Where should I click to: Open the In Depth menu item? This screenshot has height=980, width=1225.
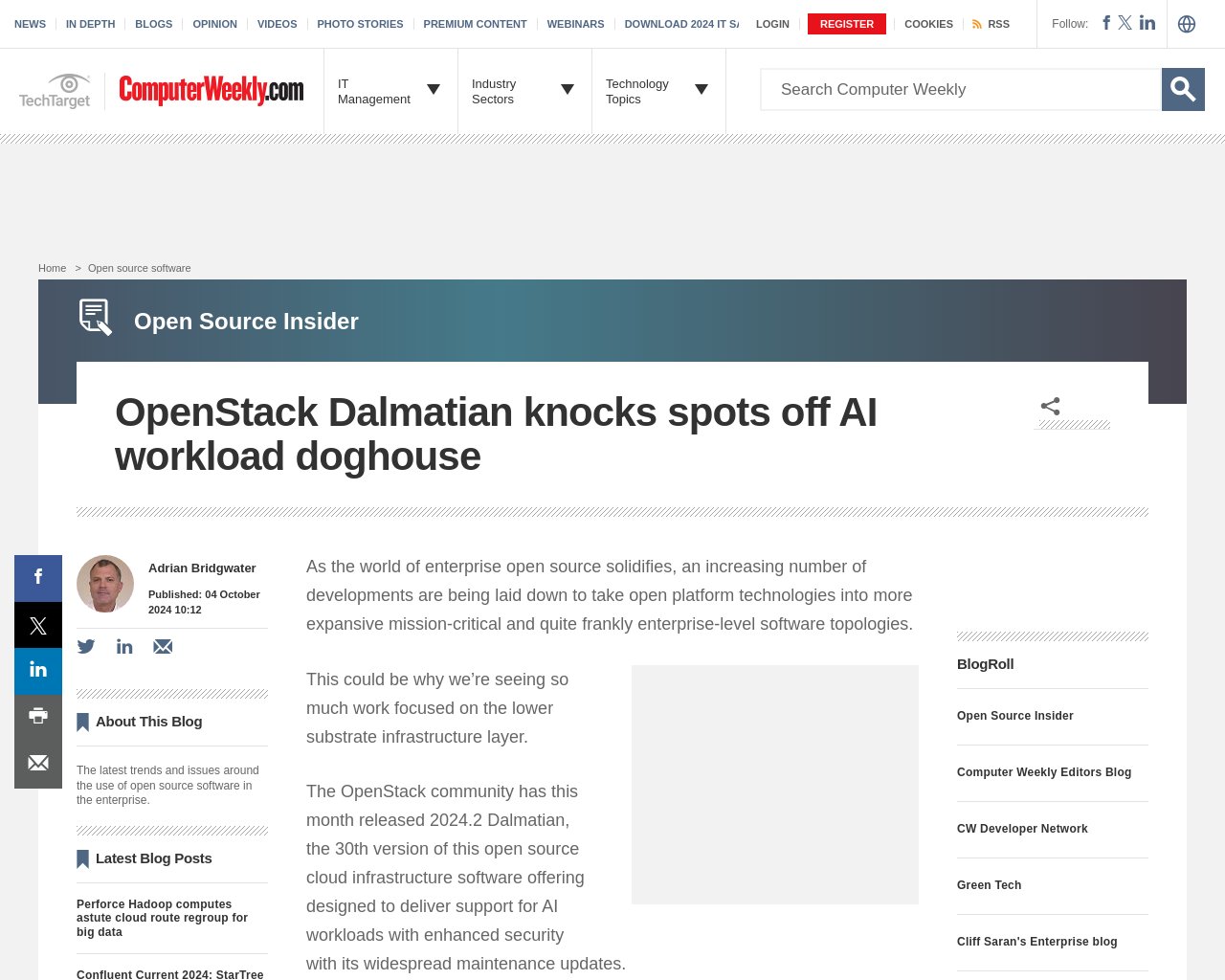tap(90, 24)
